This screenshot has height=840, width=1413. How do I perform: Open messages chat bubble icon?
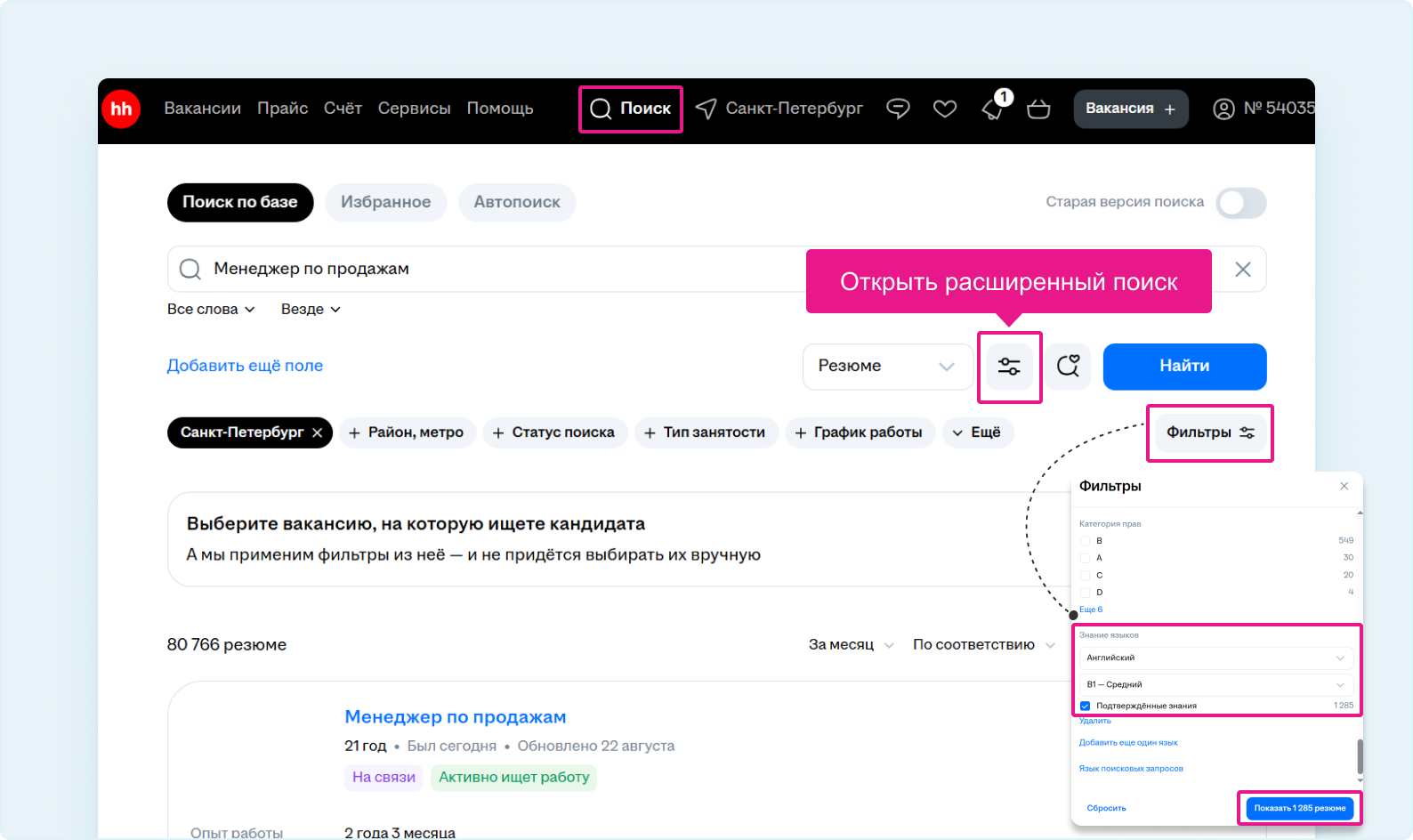(x=898, y=109)
